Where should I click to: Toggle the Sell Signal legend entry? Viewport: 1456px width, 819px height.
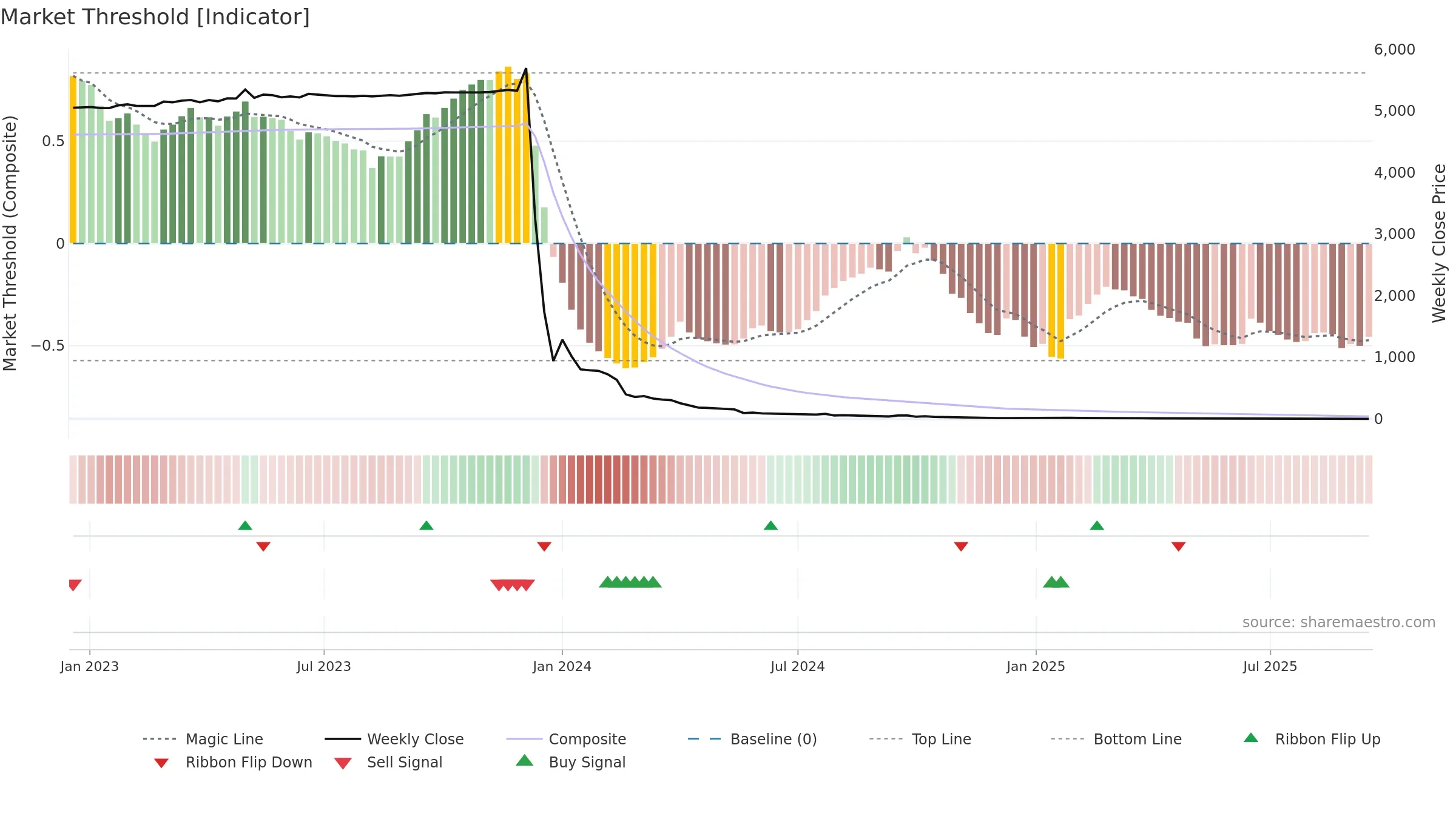[x=388, y=762]
